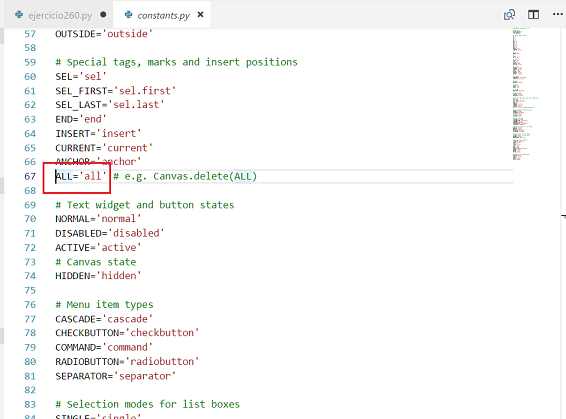
Task: Click line number 83 in gutter
Action: click(30, 405)
